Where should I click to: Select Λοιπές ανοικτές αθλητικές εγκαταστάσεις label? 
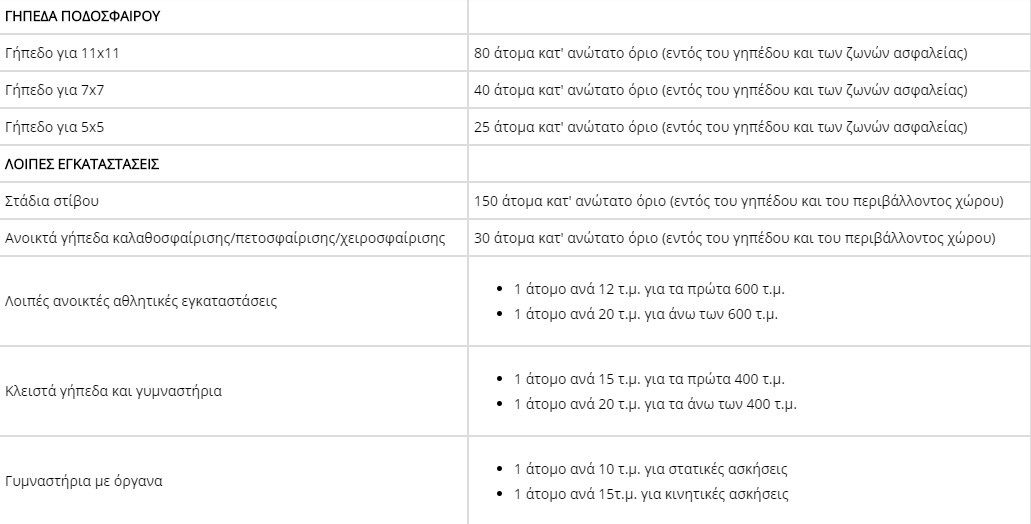point(141,302)
